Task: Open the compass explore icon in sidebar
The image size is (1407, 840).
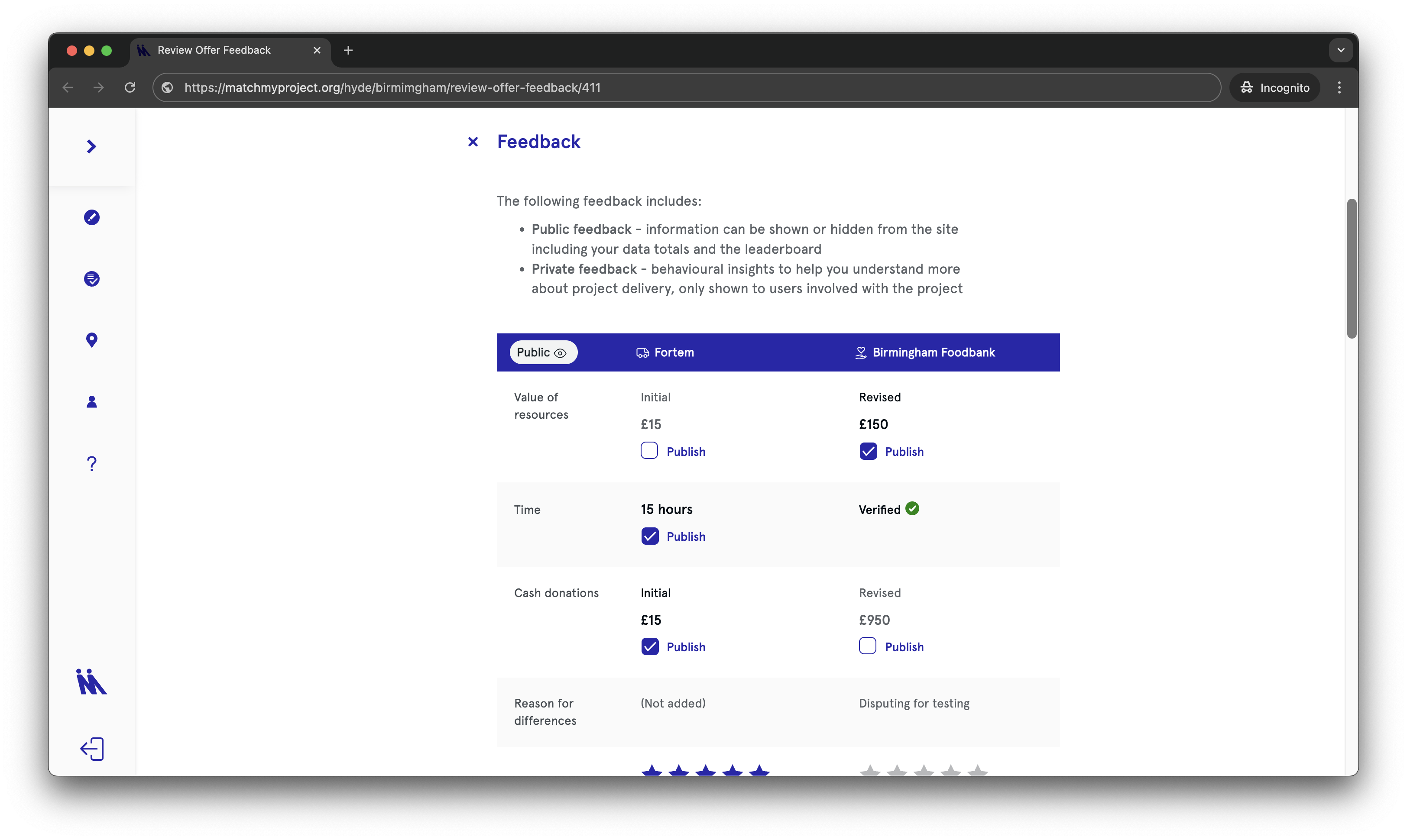Action: pos(92,217)
